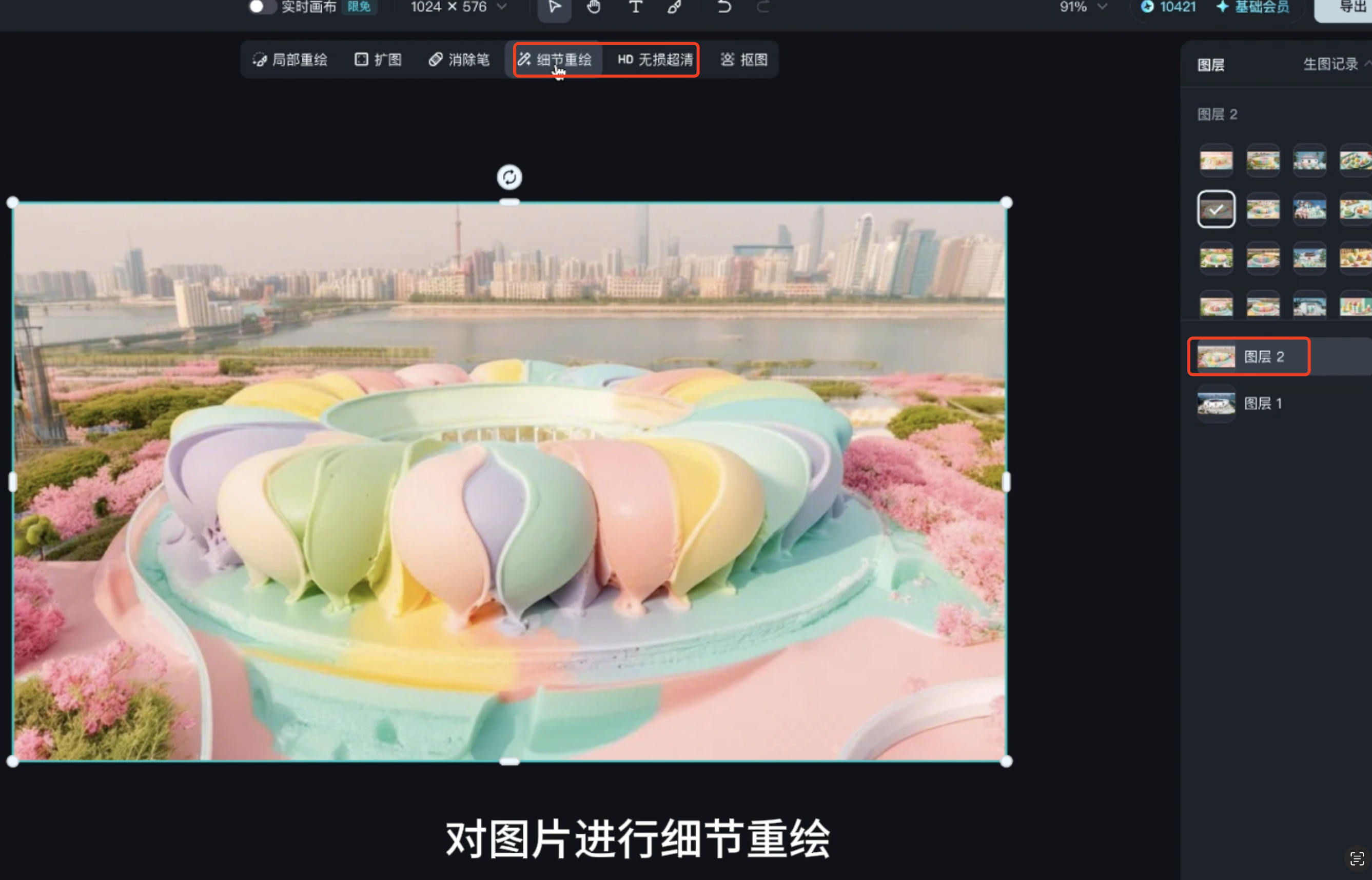Screen dimensions: 1372x880
Task: Select the checked thumbnail in 图层 2 grid
Action: [1216, 209]
